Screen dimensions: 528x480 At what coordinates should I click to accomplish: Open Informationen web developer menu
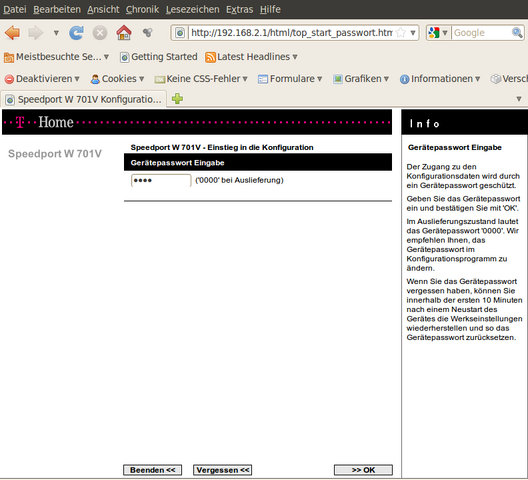440,79
